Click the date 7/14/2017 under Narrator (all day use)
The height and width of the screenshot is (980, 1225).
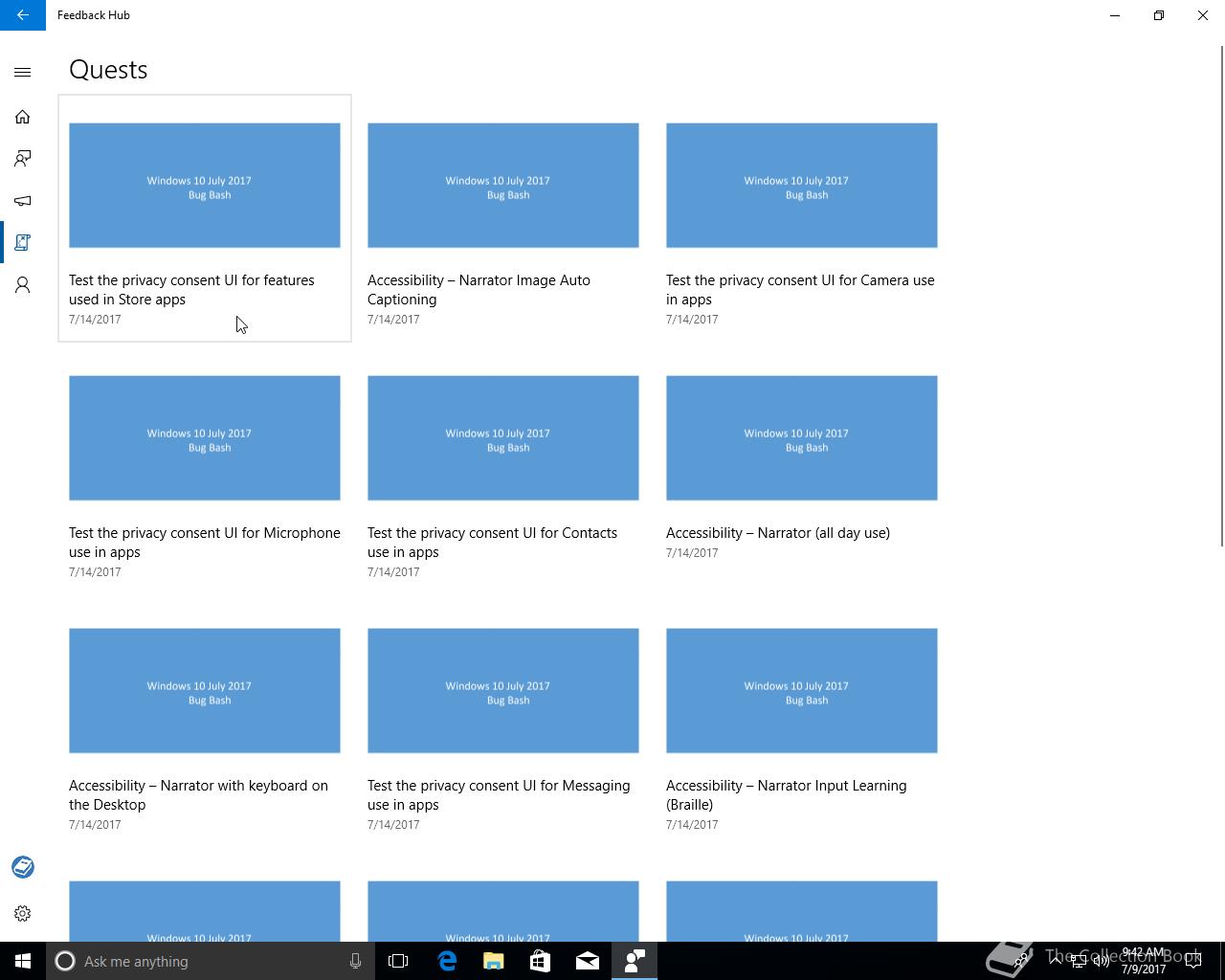(x=692, y=553)
